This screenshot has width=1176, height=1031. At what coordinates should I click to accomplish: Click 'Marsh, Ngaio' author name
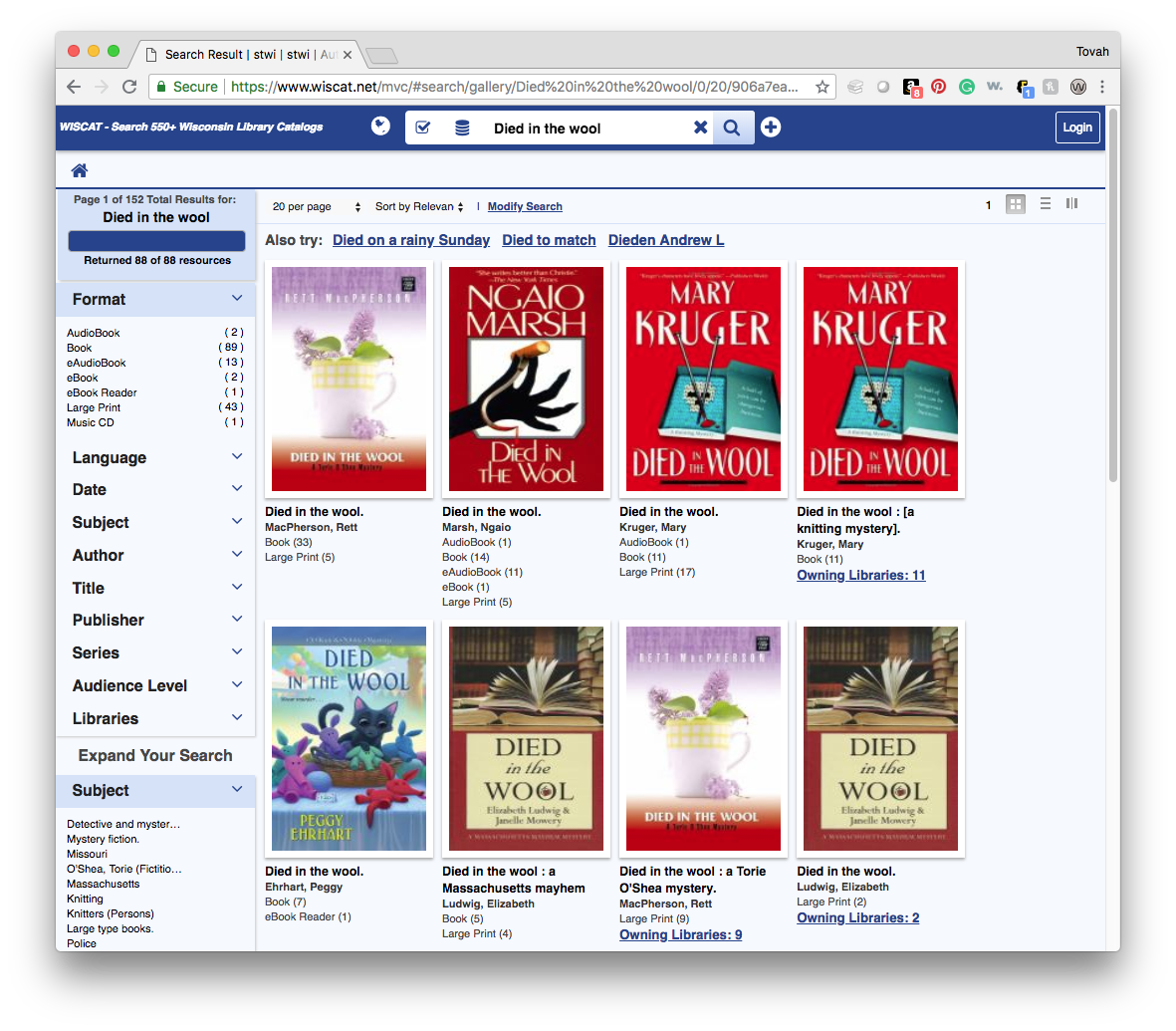(476, 528)
